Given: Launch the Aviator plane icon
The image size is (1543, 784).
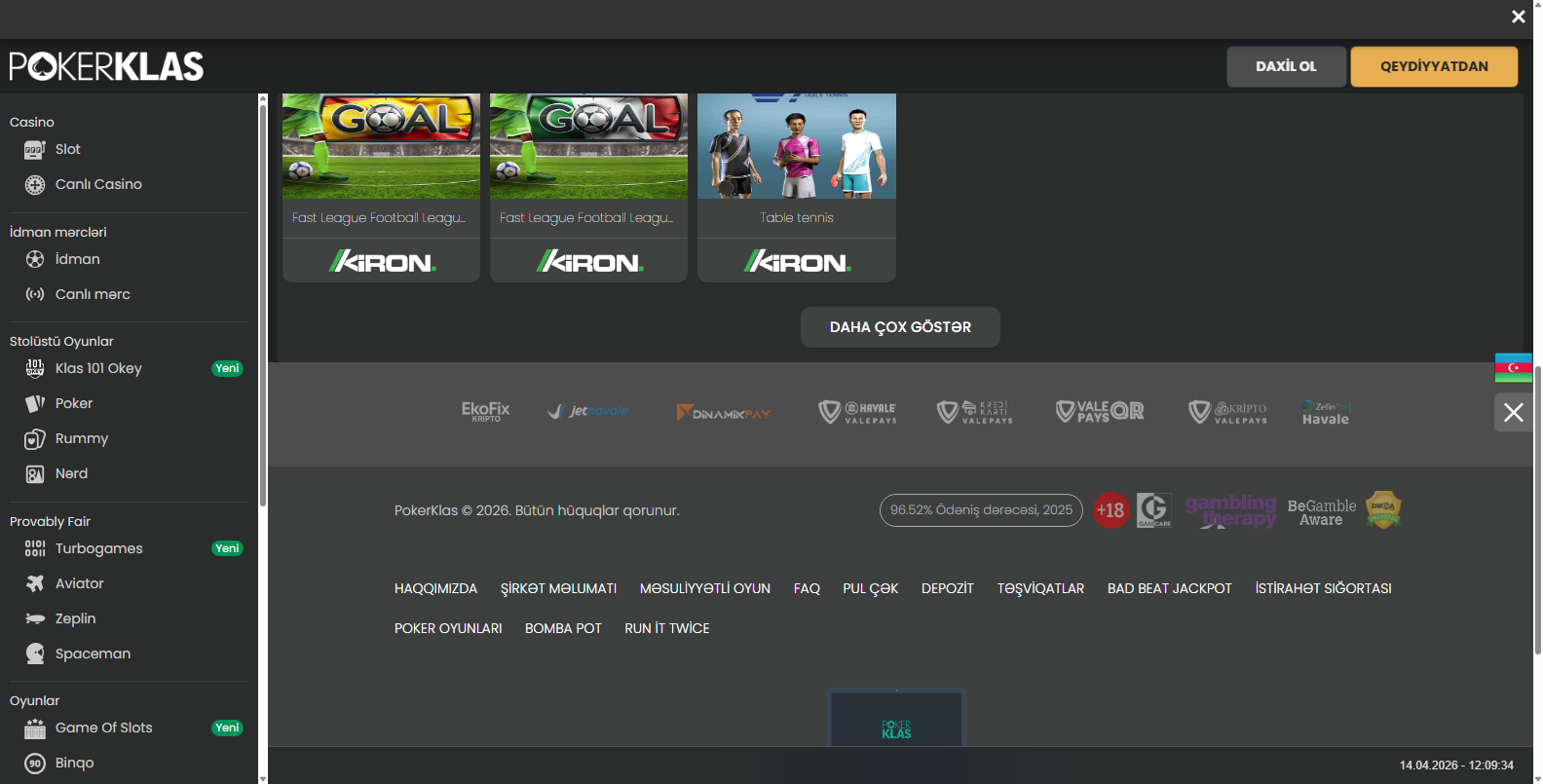Looking at the screenshot, I should point(35,583).
